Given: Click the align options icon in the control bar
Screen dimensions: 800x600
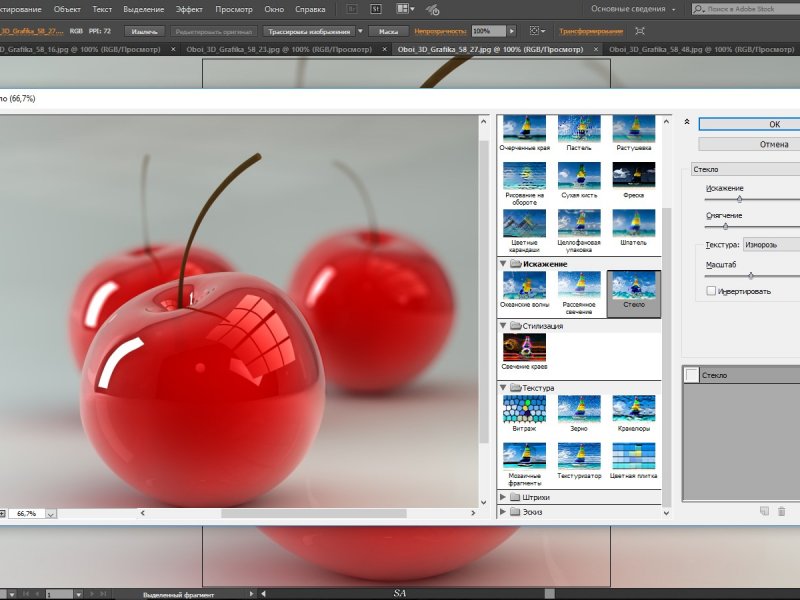Looking at the screenshot, I should (x=537, y=31).
